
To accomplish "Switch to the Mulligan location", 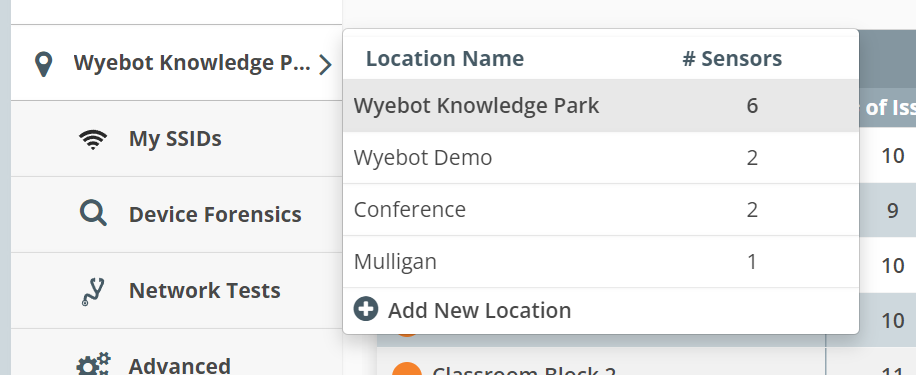I will tap(601, 262).
